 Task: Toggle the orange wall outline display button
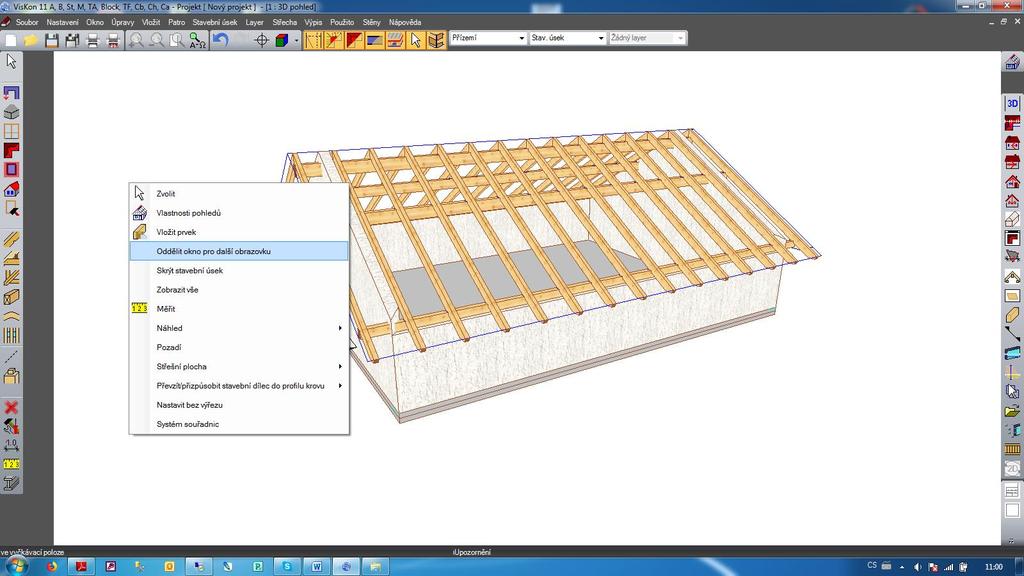(313, 40)
